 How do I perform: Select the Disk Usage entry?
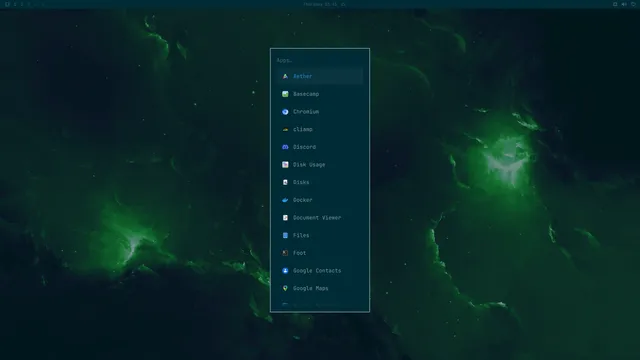(320, 164)
